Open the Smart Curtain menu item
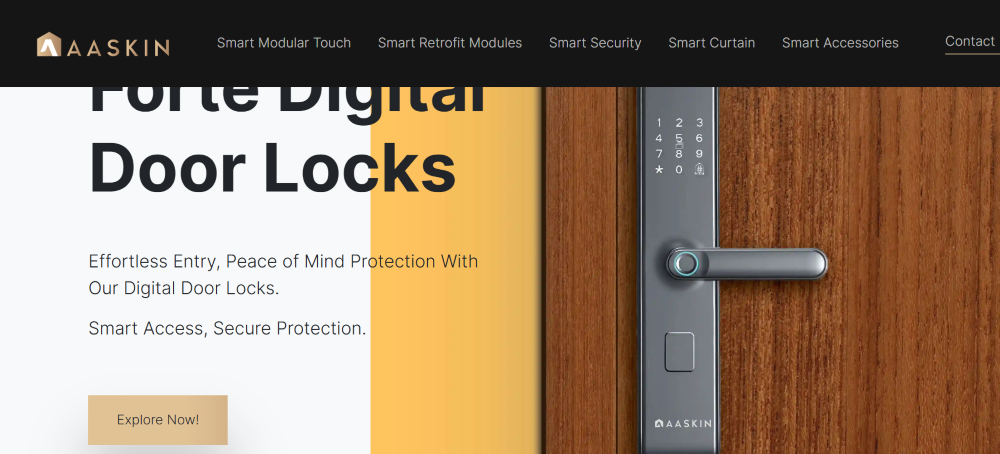 711,43
